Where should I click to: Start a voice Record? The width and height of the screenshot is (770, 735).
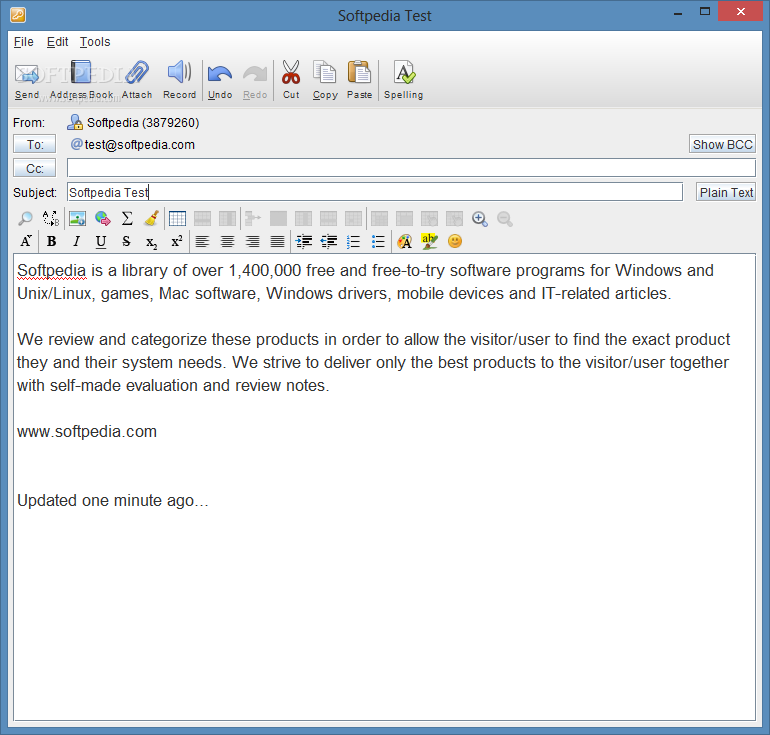point(179,80)
